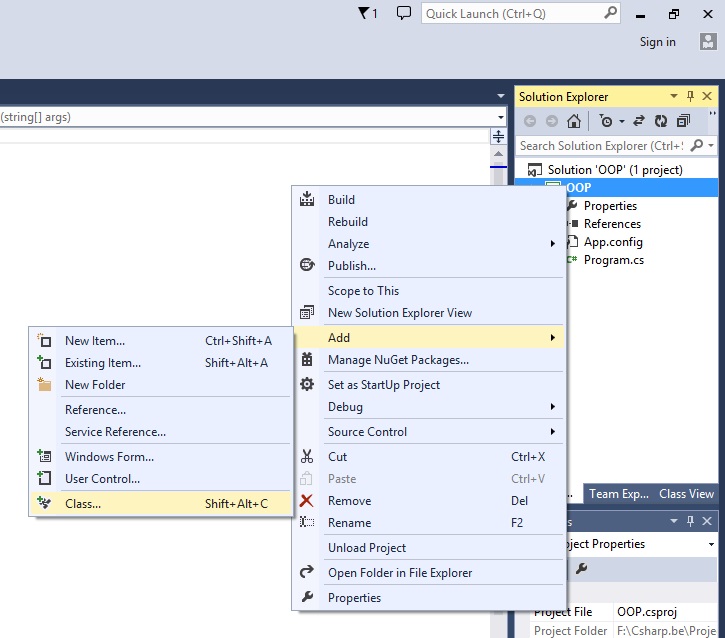The height and width of the screenshot is (638, 725).
Task: Select References node in Solution Explorer
Action: [x=612, y=224]
